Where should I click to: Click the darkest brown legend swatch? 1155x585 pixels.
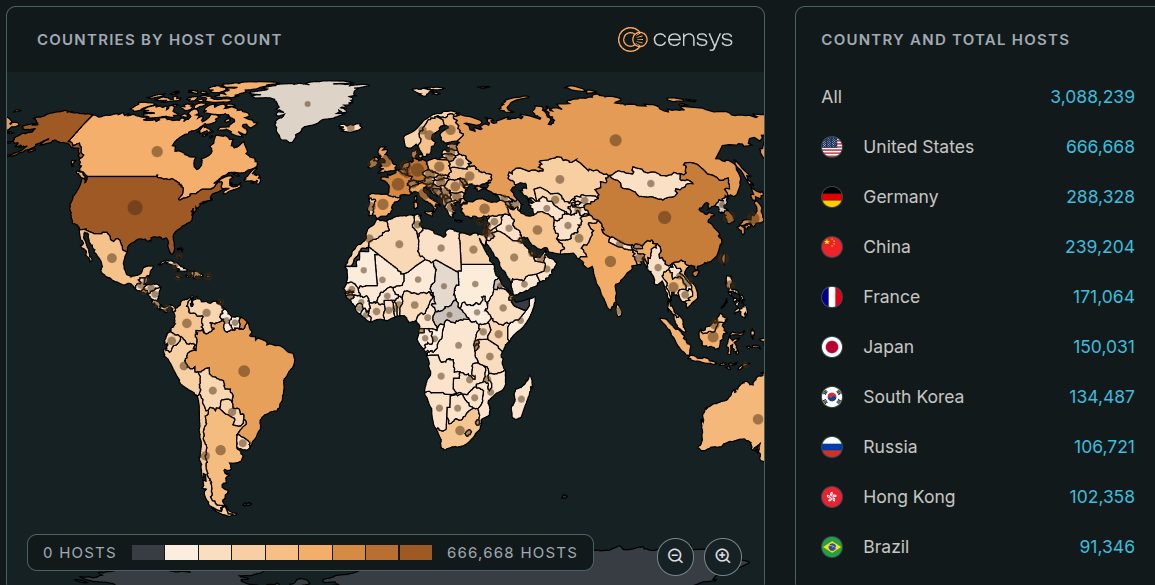click(x=415, y=553)
